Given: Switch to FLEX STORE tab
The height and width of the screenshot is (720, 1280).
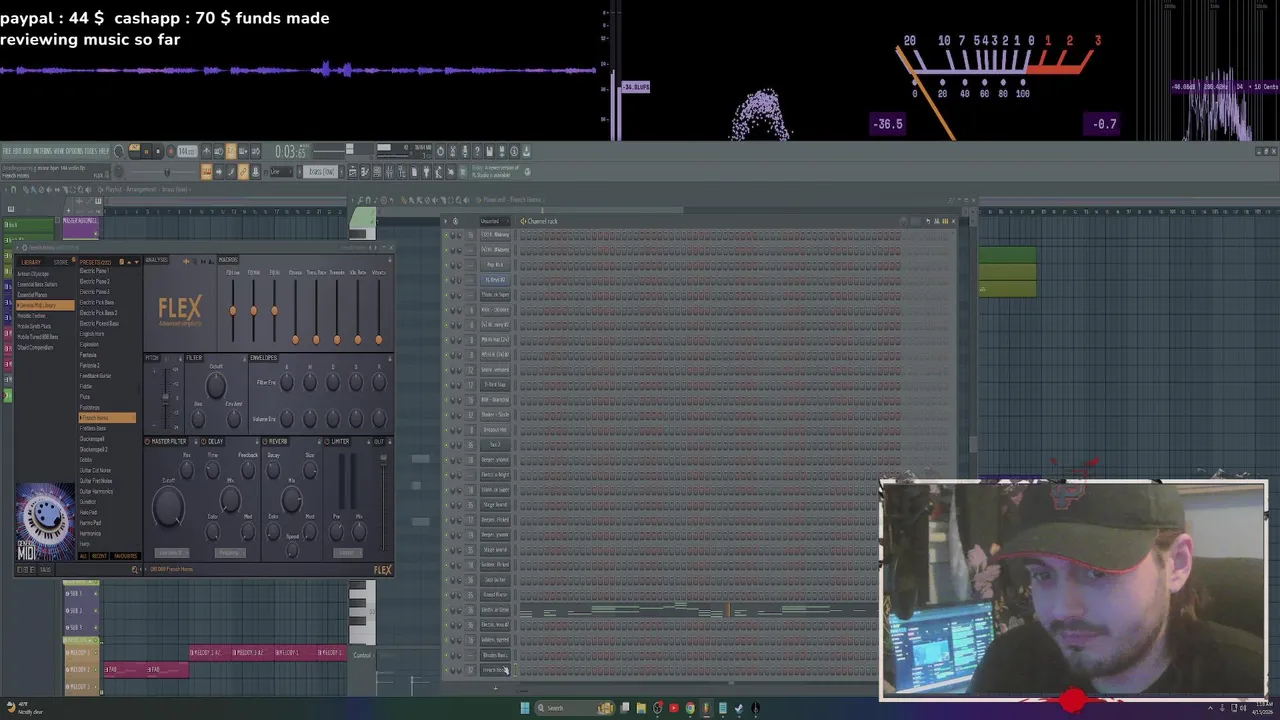Looking at the screenshot, I should point(60,262).
